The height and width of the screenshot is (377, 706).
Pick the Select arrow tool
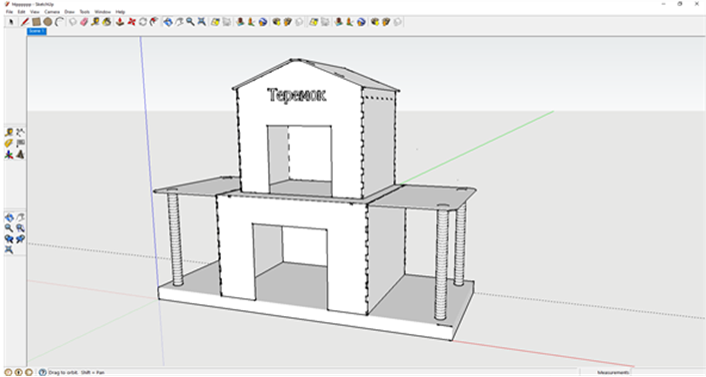click(11, 22)
